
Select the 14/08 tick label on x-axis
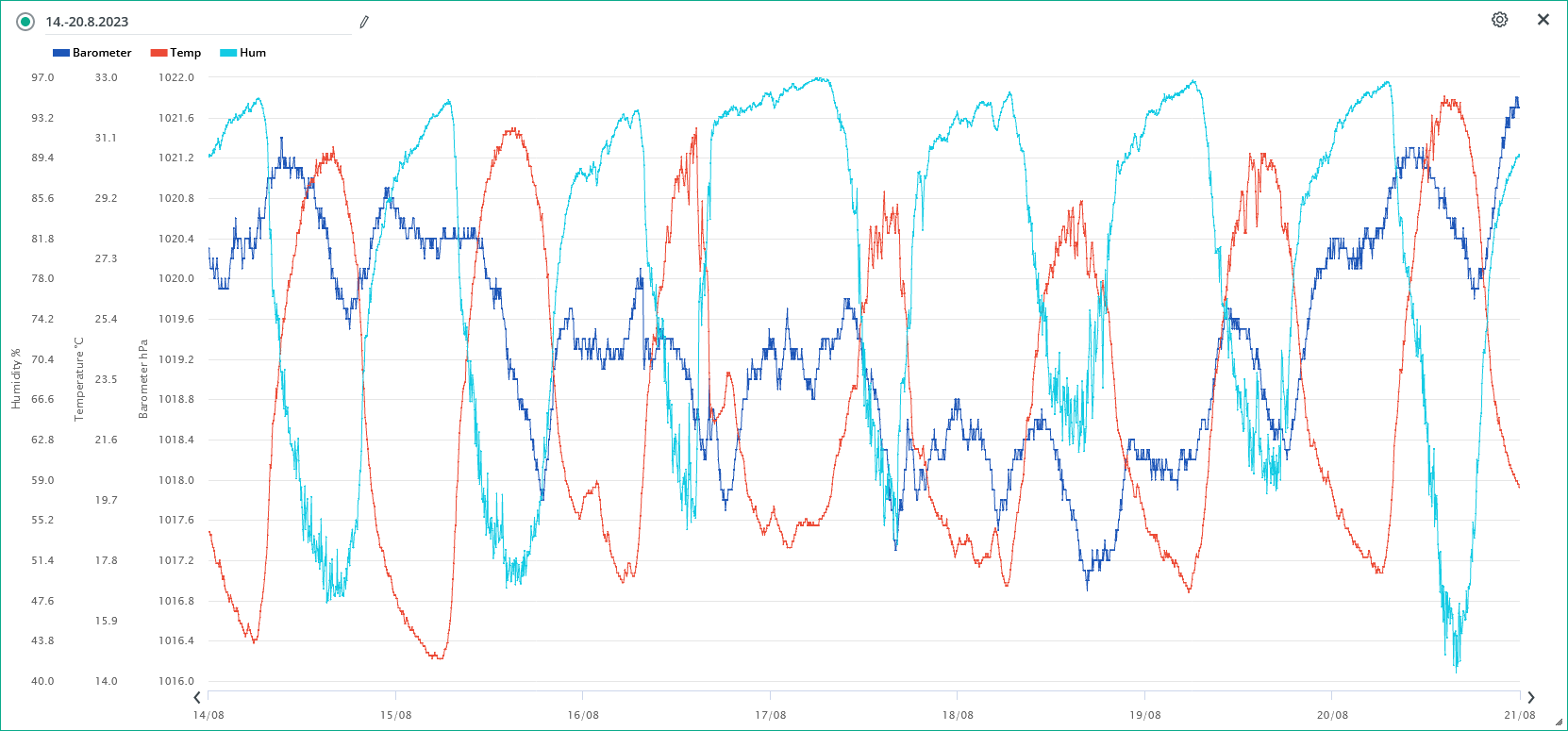tap(209, 715)
